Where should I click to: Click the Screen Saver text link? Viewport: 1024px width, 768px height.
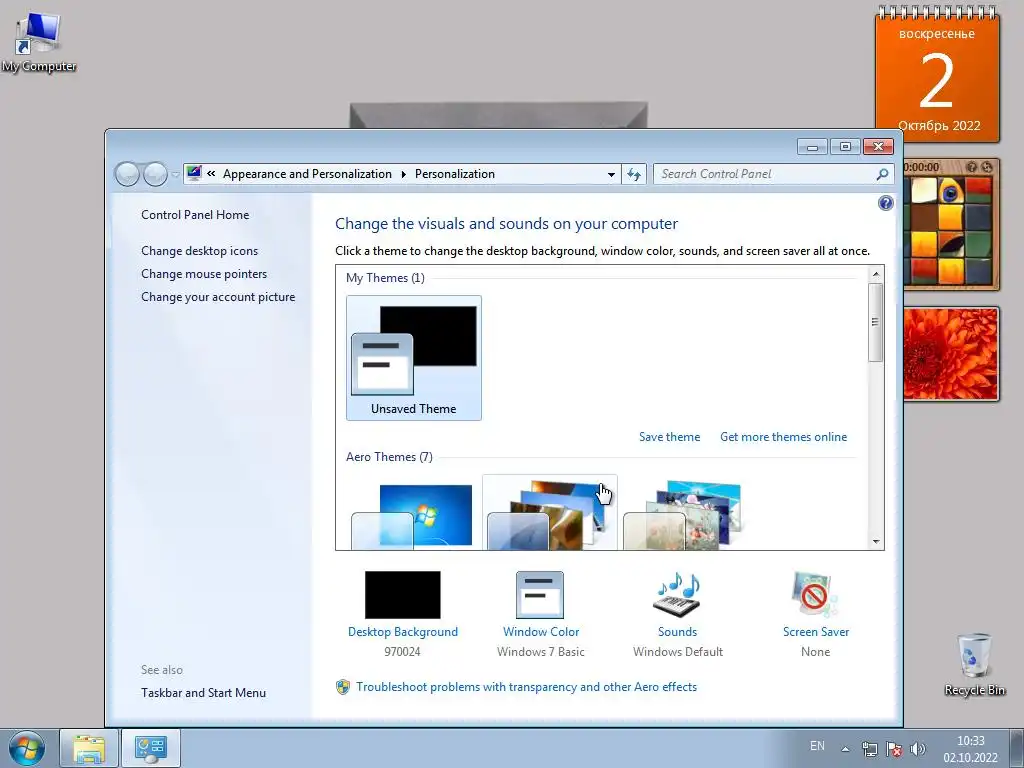(816, 632)
